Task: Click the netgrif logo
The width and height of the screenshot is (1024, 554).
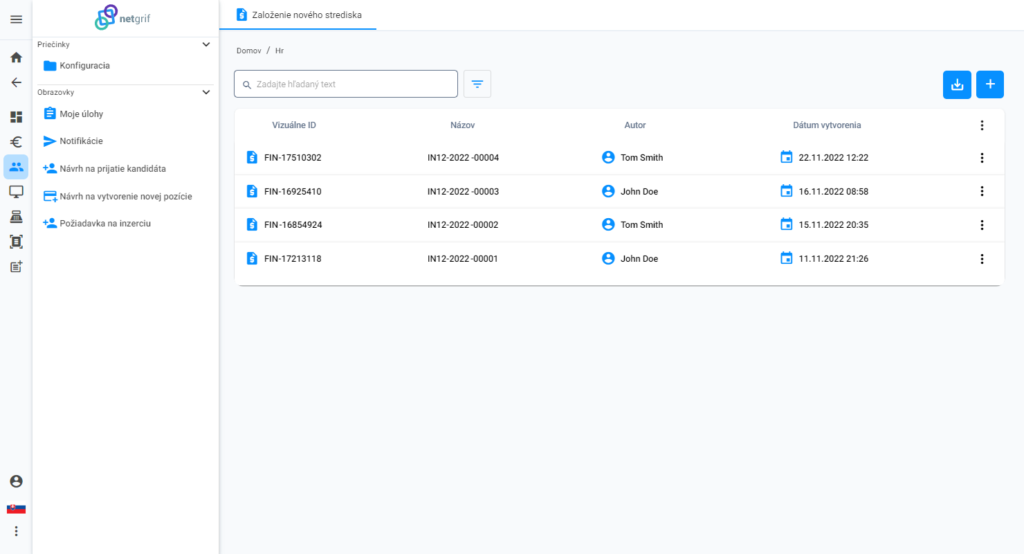Action: click(122, 18)
